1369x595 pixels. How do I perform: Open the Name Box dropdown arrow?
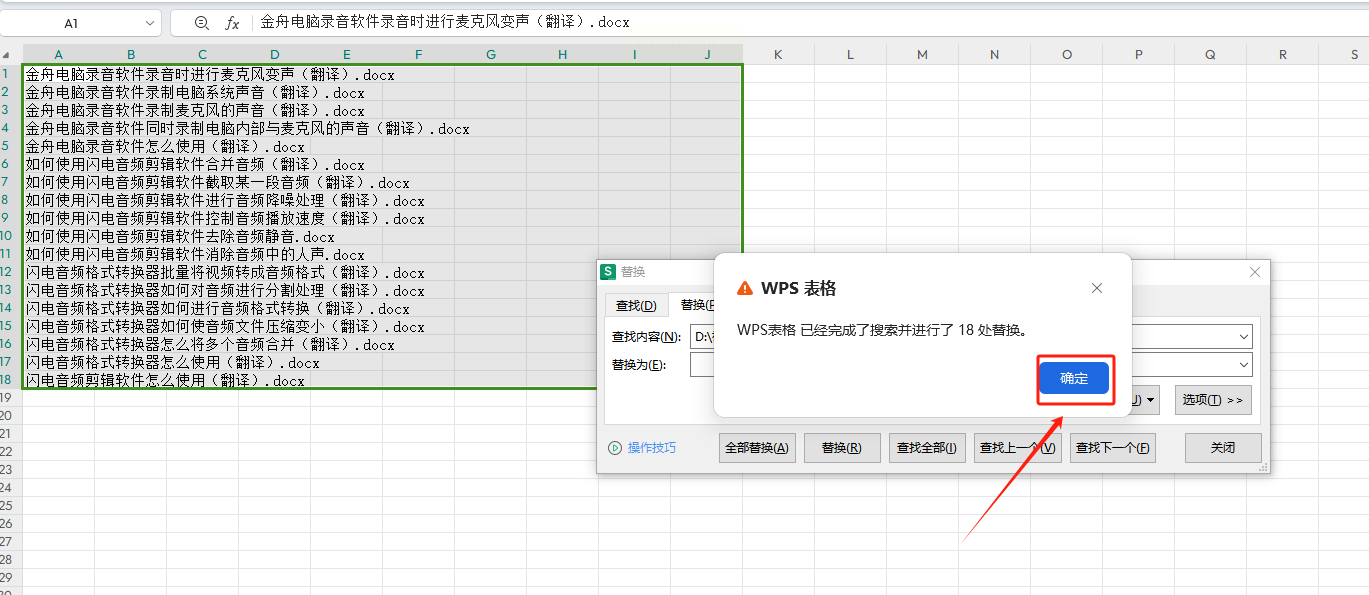[150, 22]
